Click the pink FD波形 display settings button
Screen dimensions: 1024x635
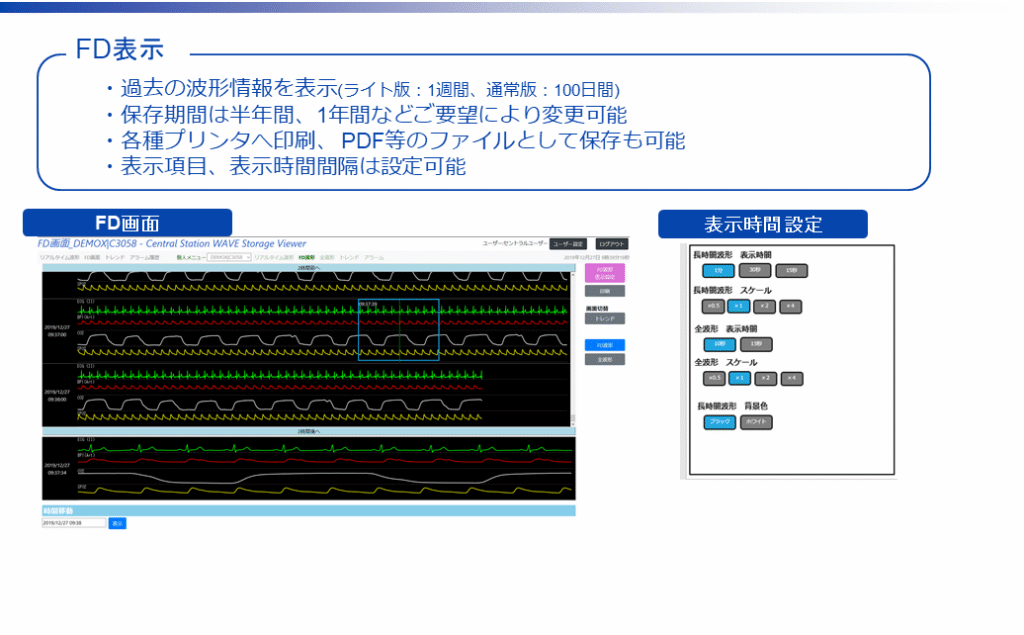coord(604,273)
